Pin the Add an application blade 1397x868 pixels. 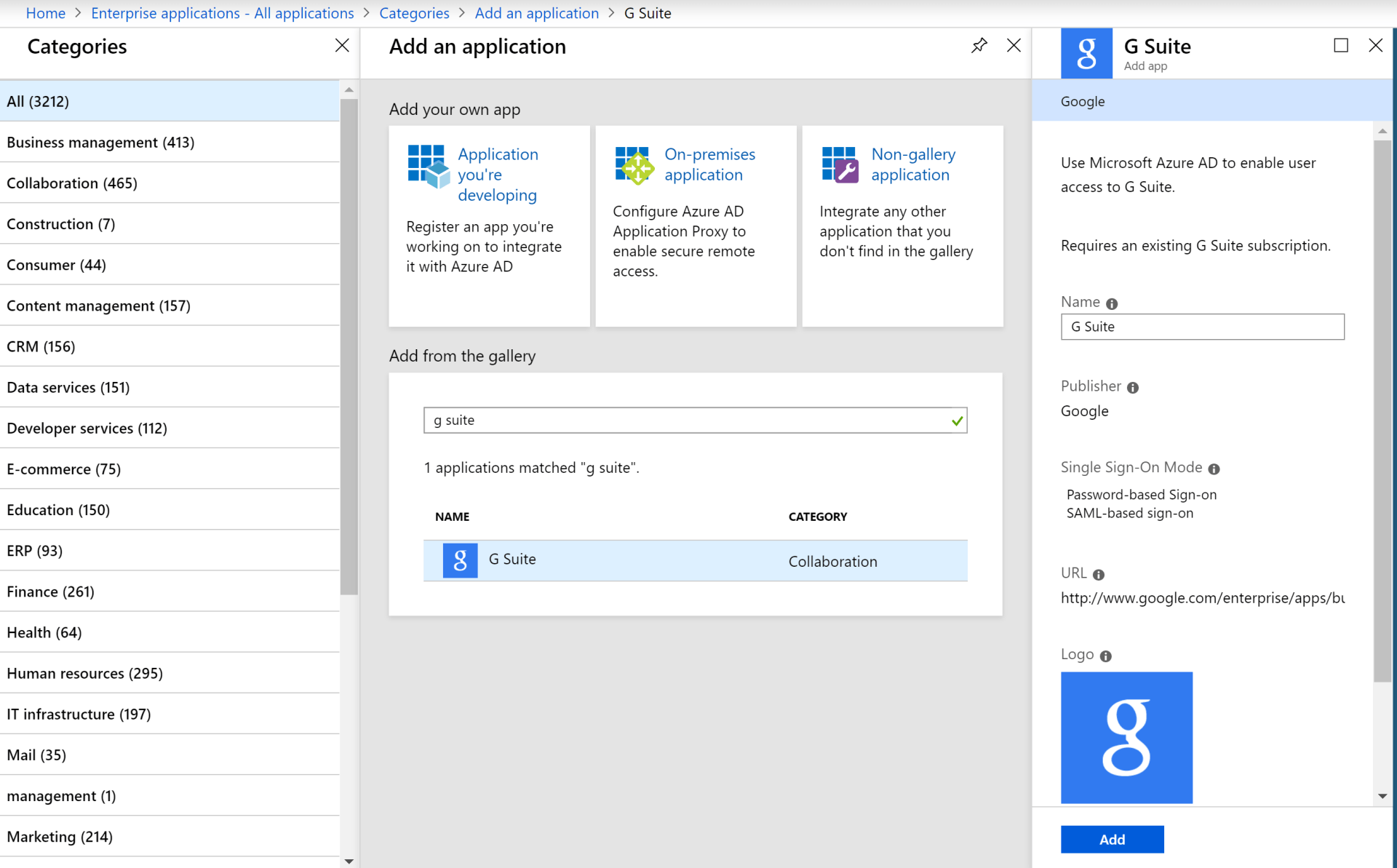click(x=979, y=46)
